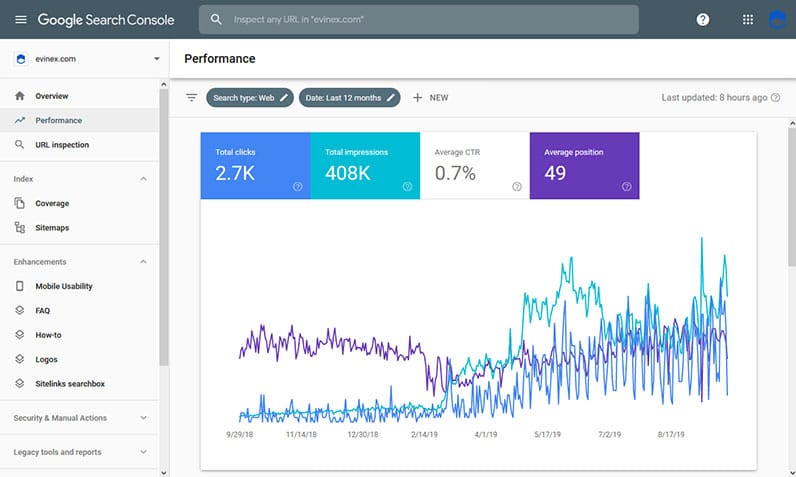Open the help question mark icon

coord(703,20)
